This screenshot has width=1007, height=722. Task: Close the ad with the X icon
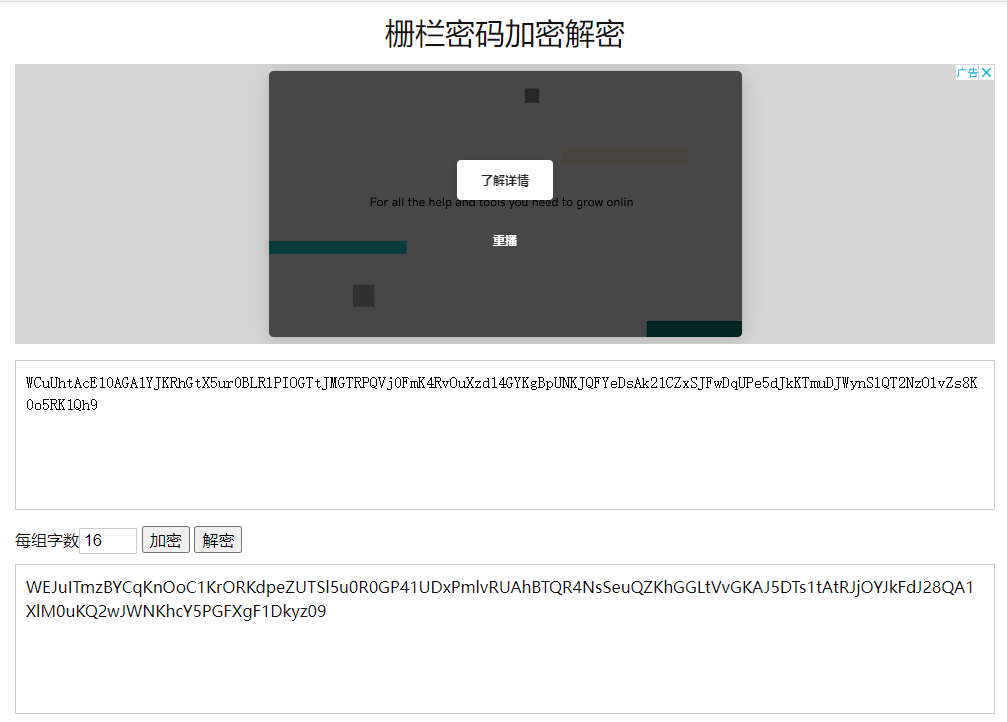pyautogui.click(x=986, y=71)
